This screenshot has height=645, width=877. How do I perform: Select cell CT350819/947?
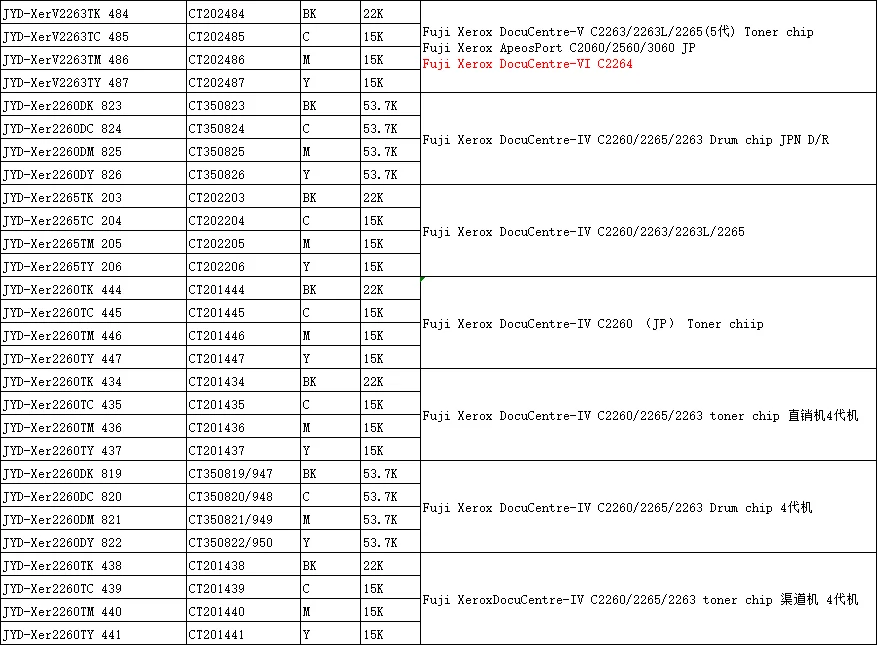[230, 474]
